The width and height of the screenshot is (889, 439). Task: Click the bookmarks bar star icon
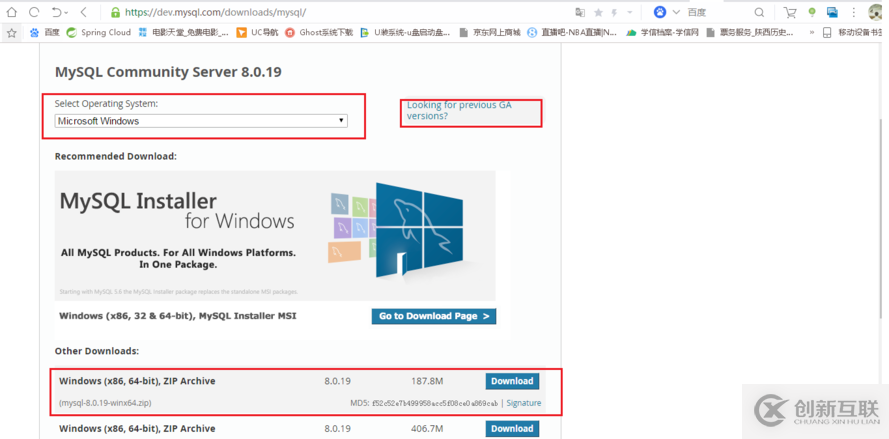coord(11,33)
